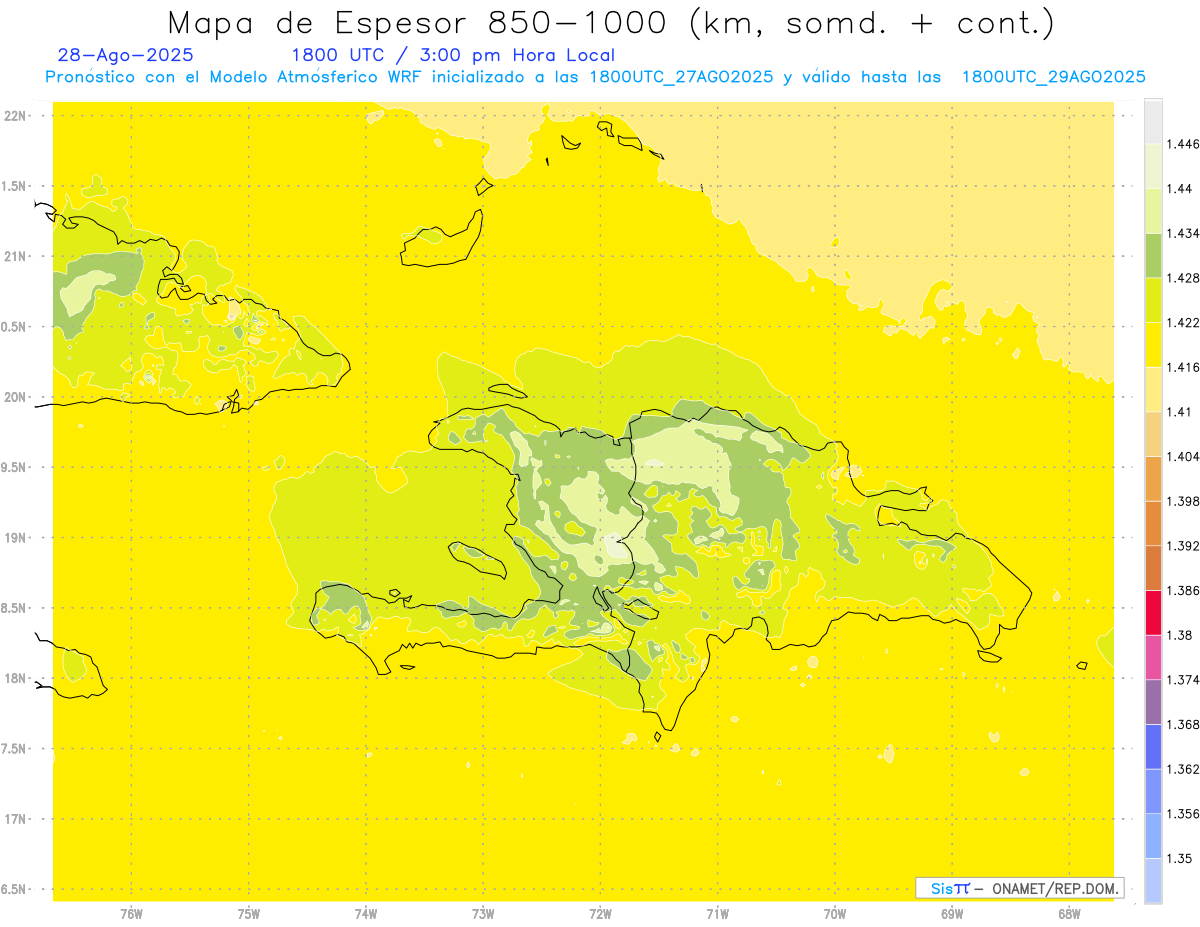Select the red legend swatch between 1.38 and 1.386

pyautogui.click(x=1153, y=613)
